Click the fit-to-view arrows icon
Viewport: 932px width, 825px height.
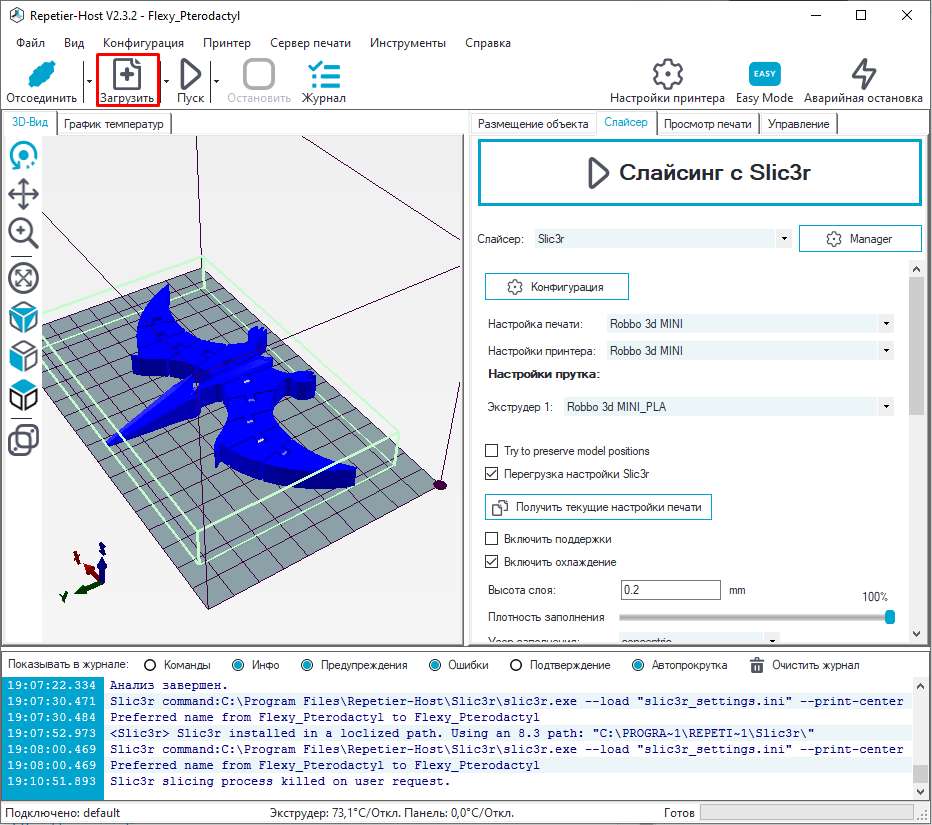click(23, 278)
